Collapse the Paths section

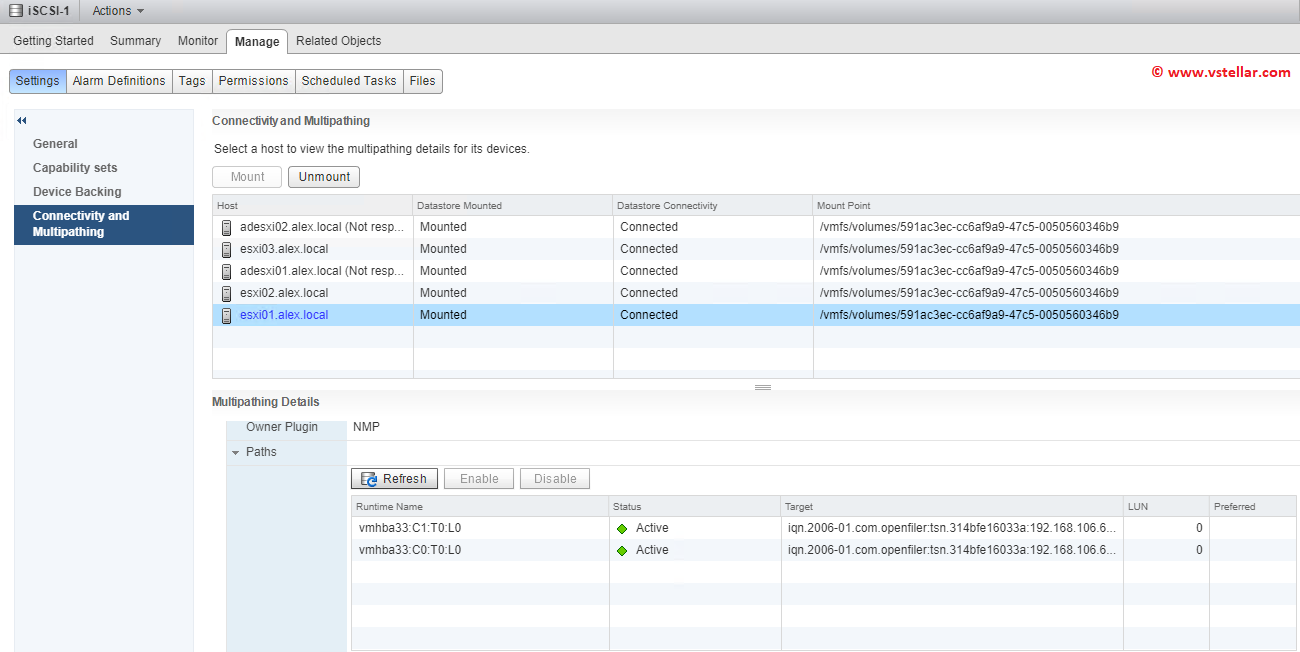click(236, 452)
